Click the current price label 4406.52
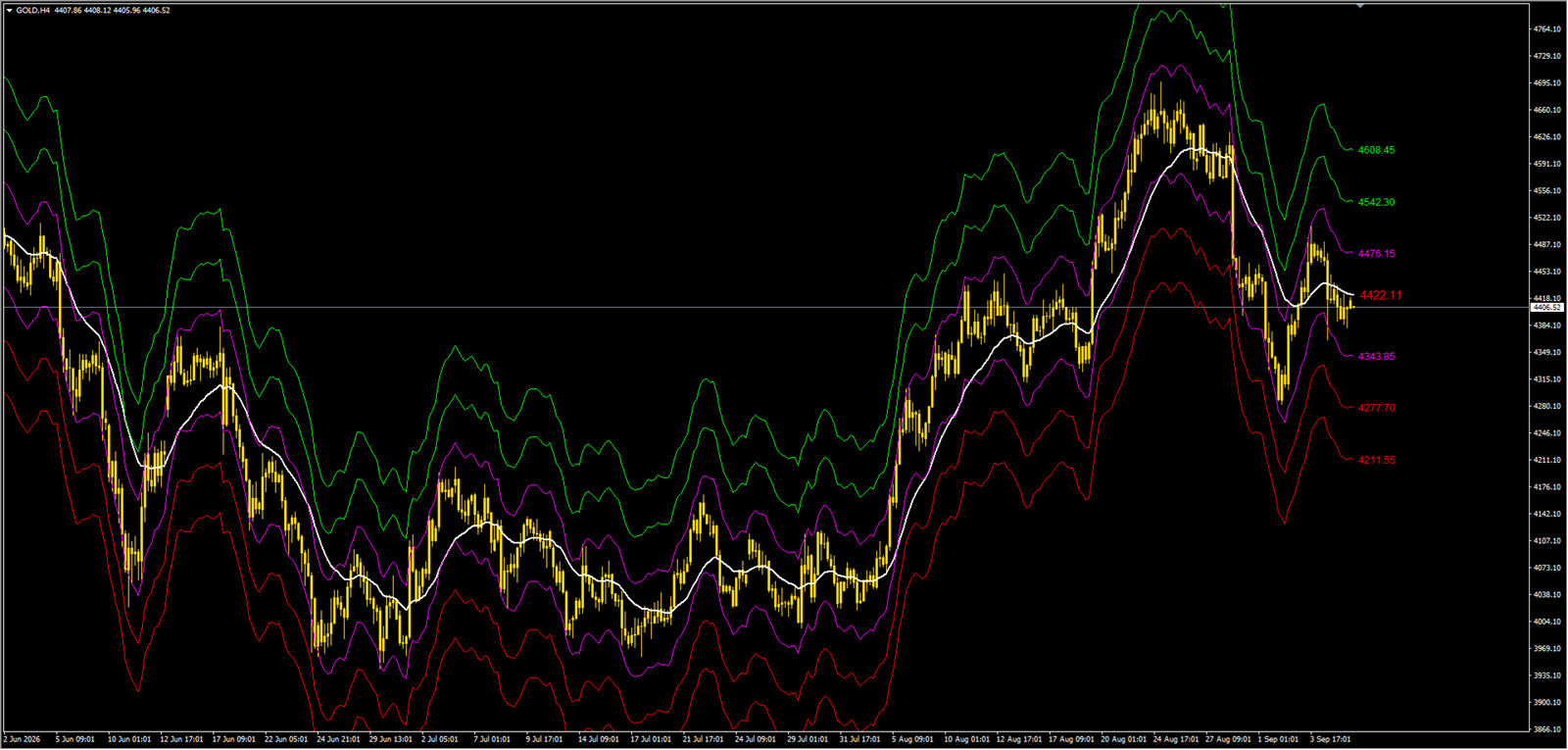The image size is (1568, 750). pyautogui.click(x=1548, y=308)
